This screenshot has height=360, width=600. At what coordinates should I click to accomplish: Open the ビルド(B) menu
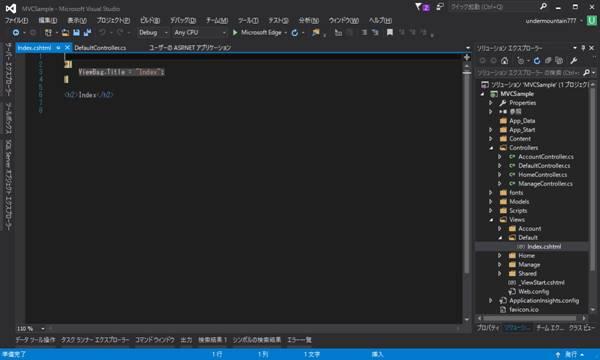pos(150,20)
